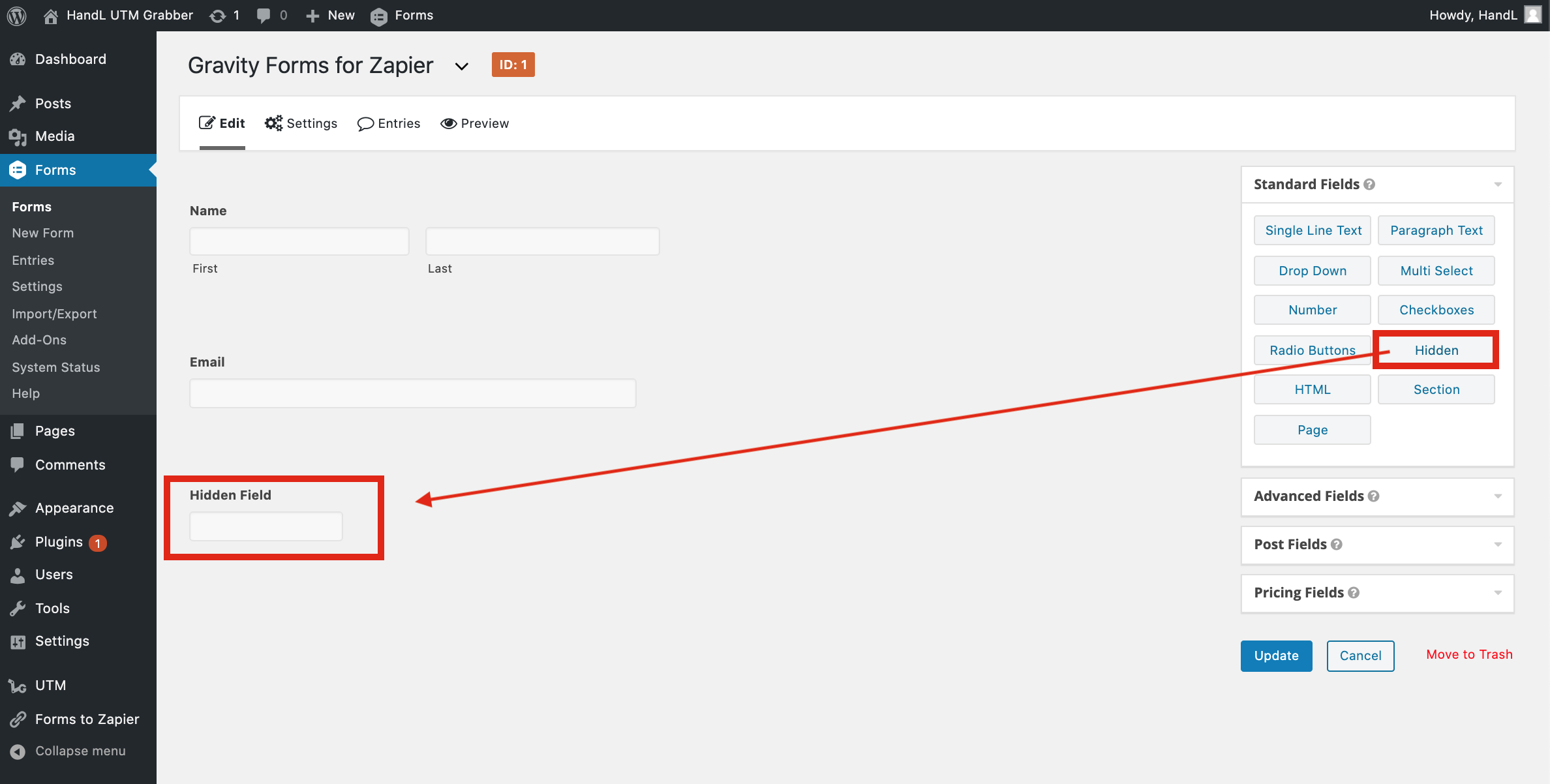This screenshot has width=1550, height=784.
Task: Click help icon next to Standard Fields
Action: (x=1369, y=185)
